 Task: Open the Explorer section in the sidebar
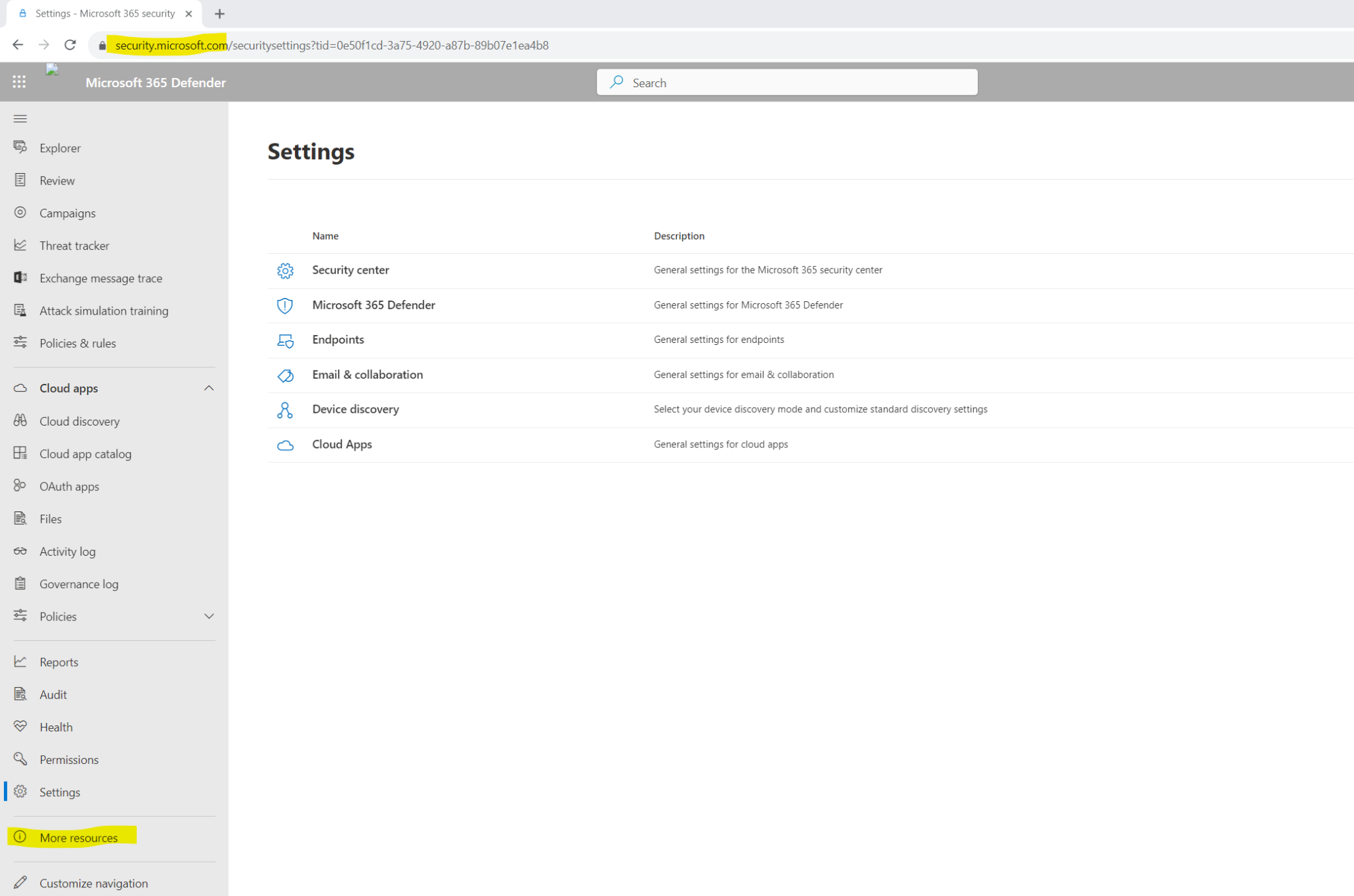coord(60,147)
